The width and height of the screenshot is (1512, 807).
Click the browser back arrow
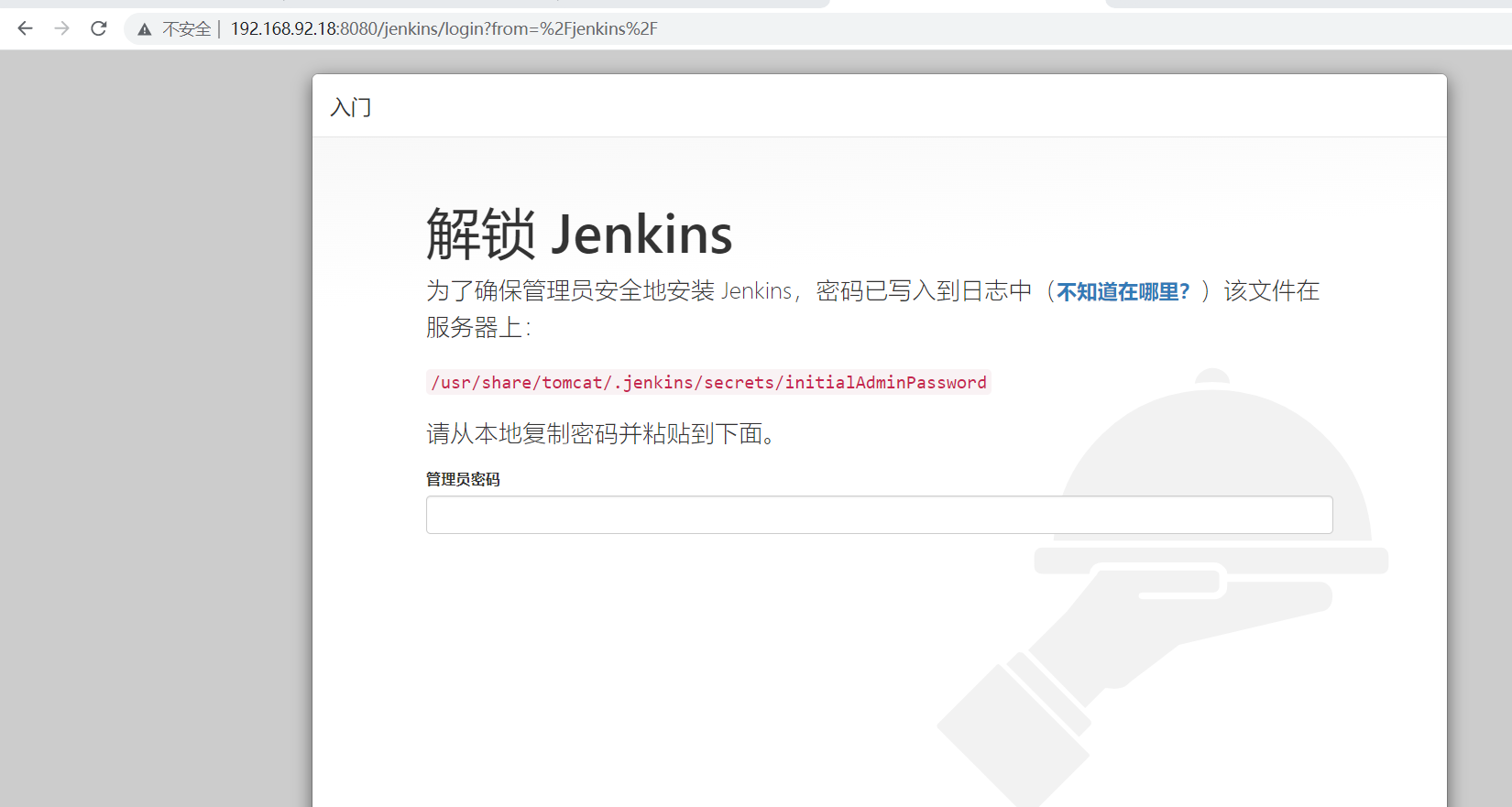coord(25,28)
